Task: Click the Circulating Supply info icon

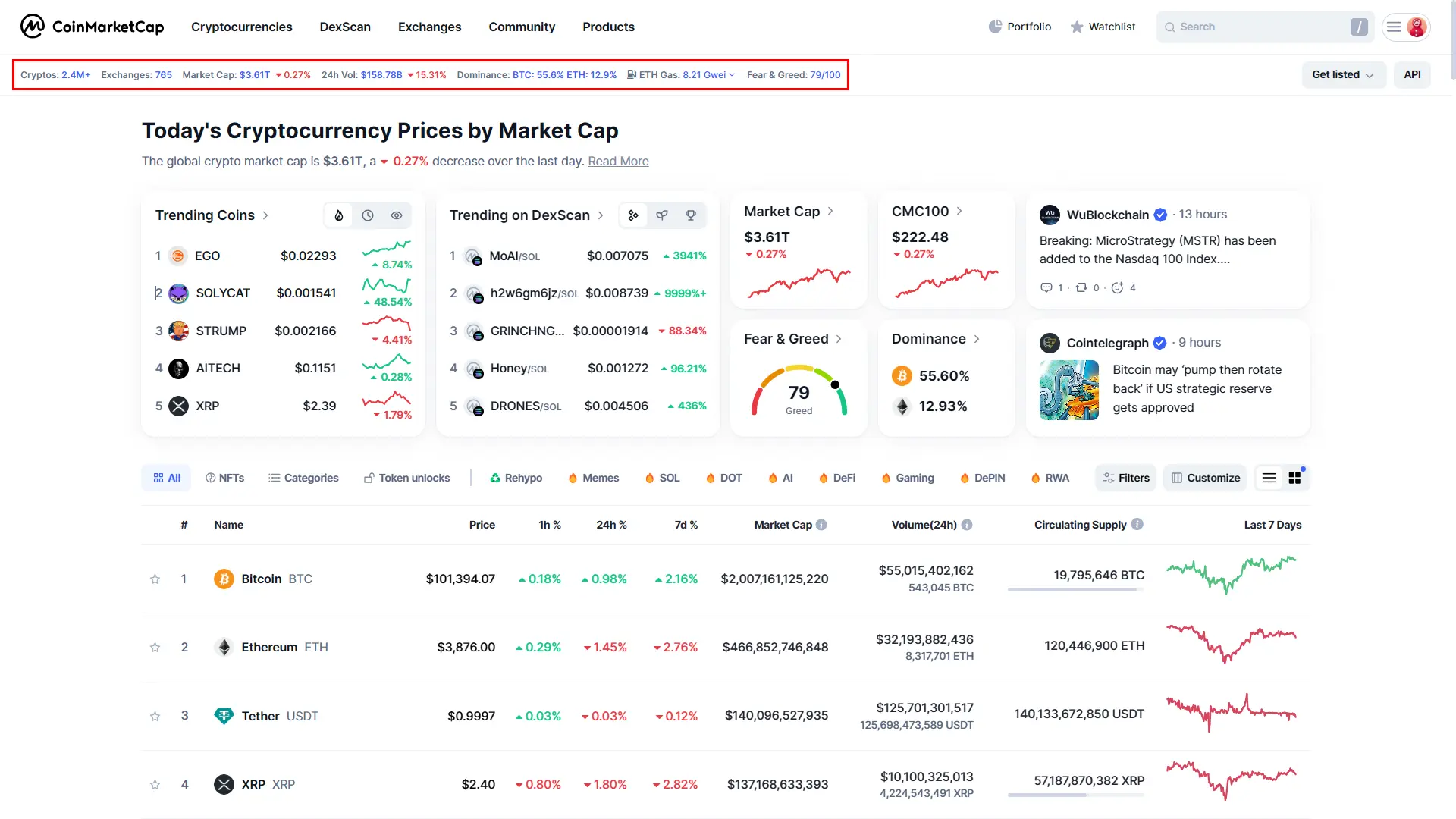Action: point(1137,524)
